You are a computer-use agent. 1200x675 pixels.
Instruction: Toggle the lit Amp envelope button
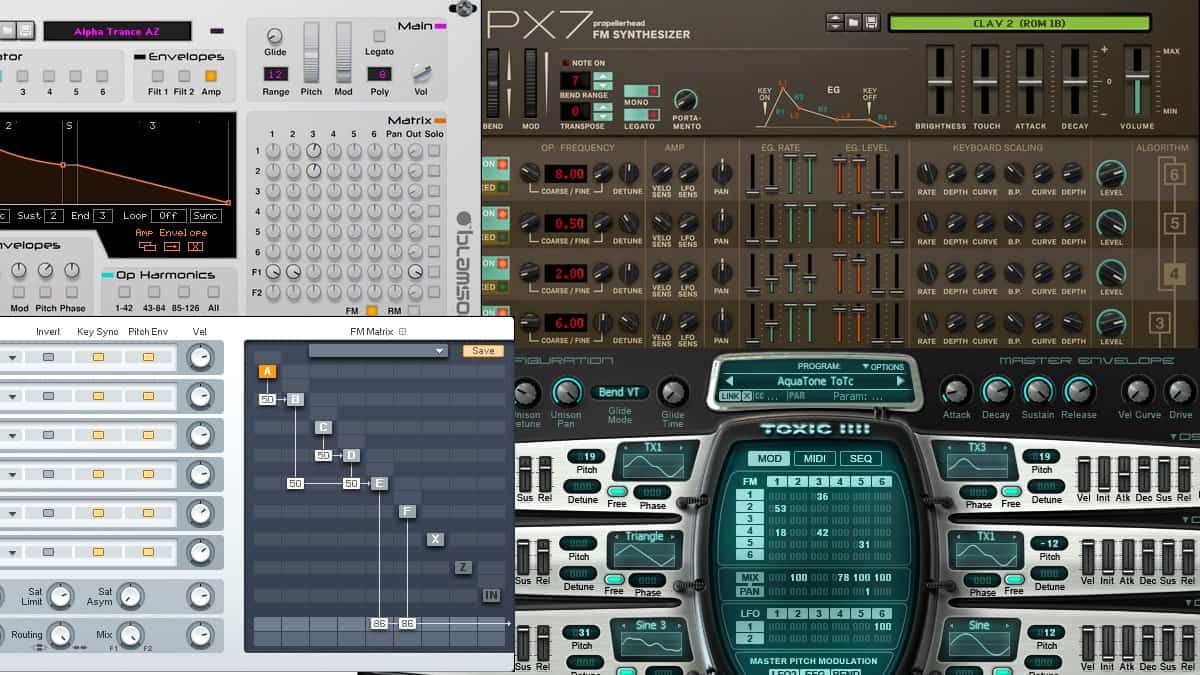click(211, 76)
